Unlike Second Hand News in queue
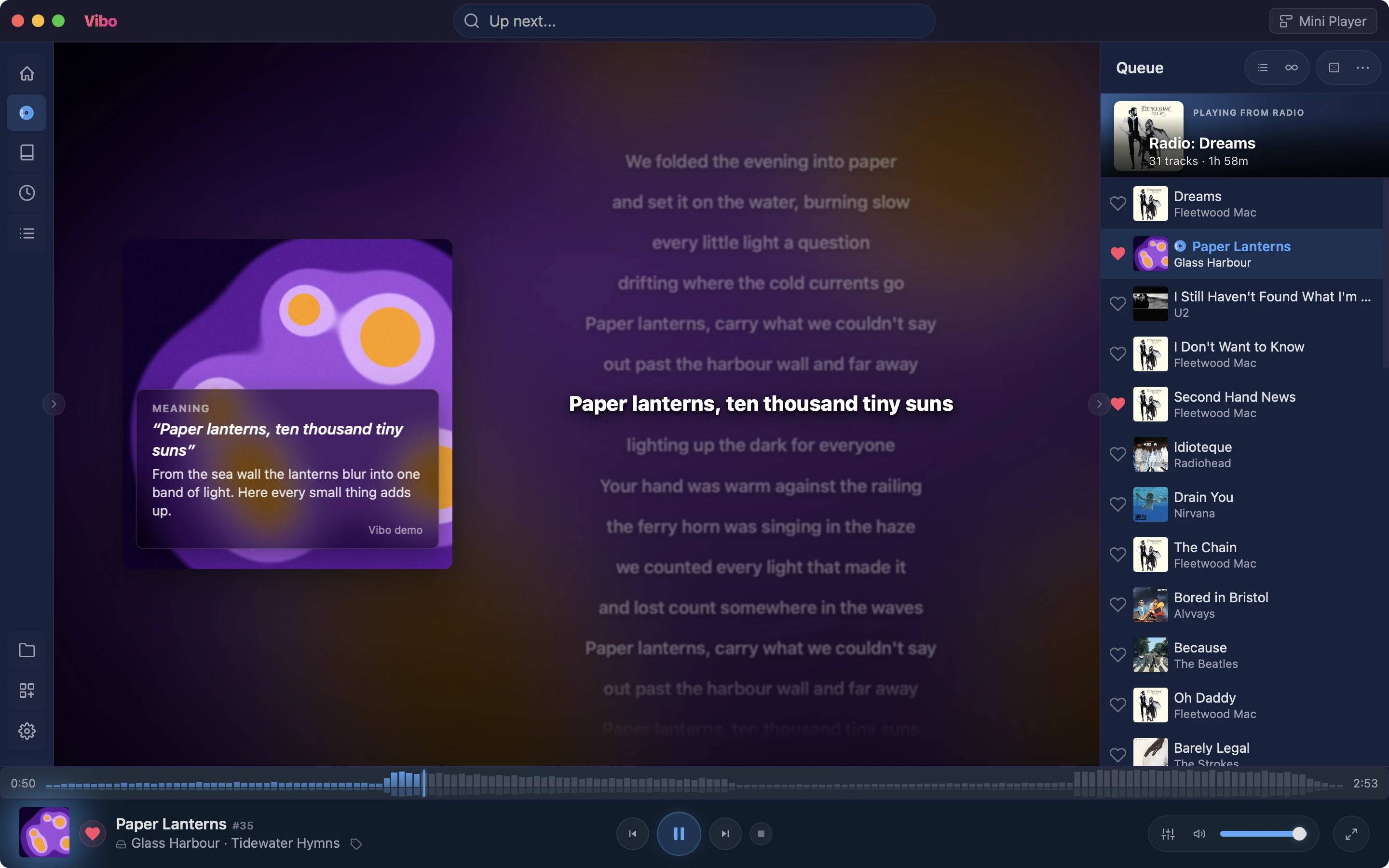The image size is (1389, 868). [x=1117, y=404]
